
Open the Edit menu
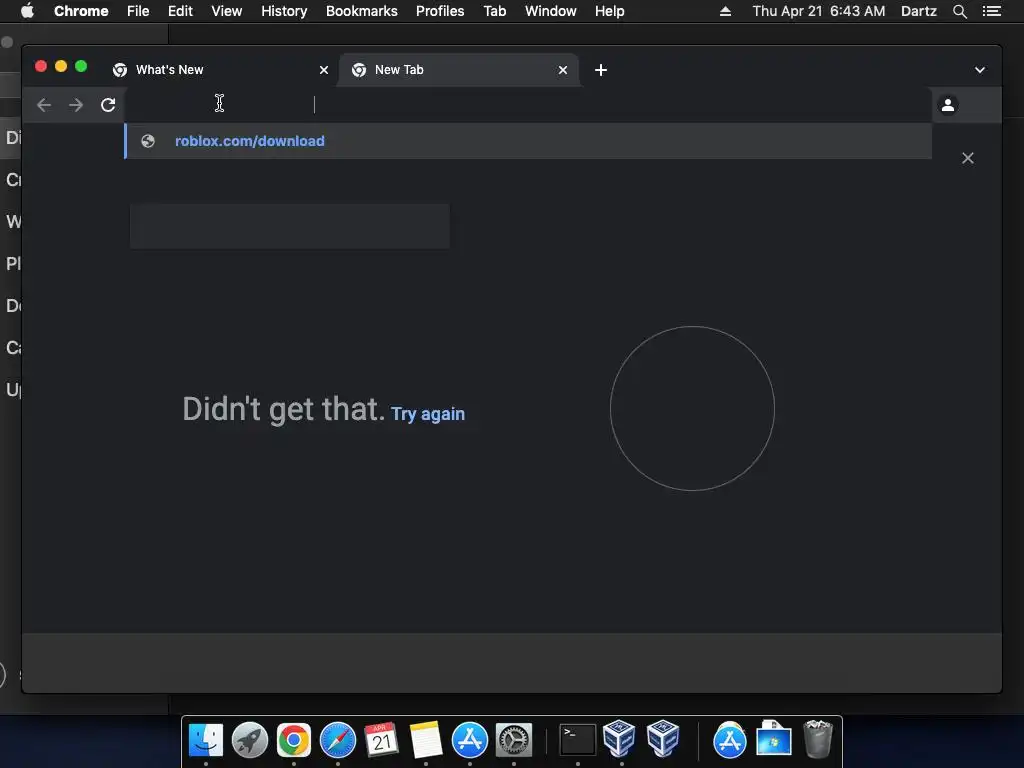pos(180,11)
